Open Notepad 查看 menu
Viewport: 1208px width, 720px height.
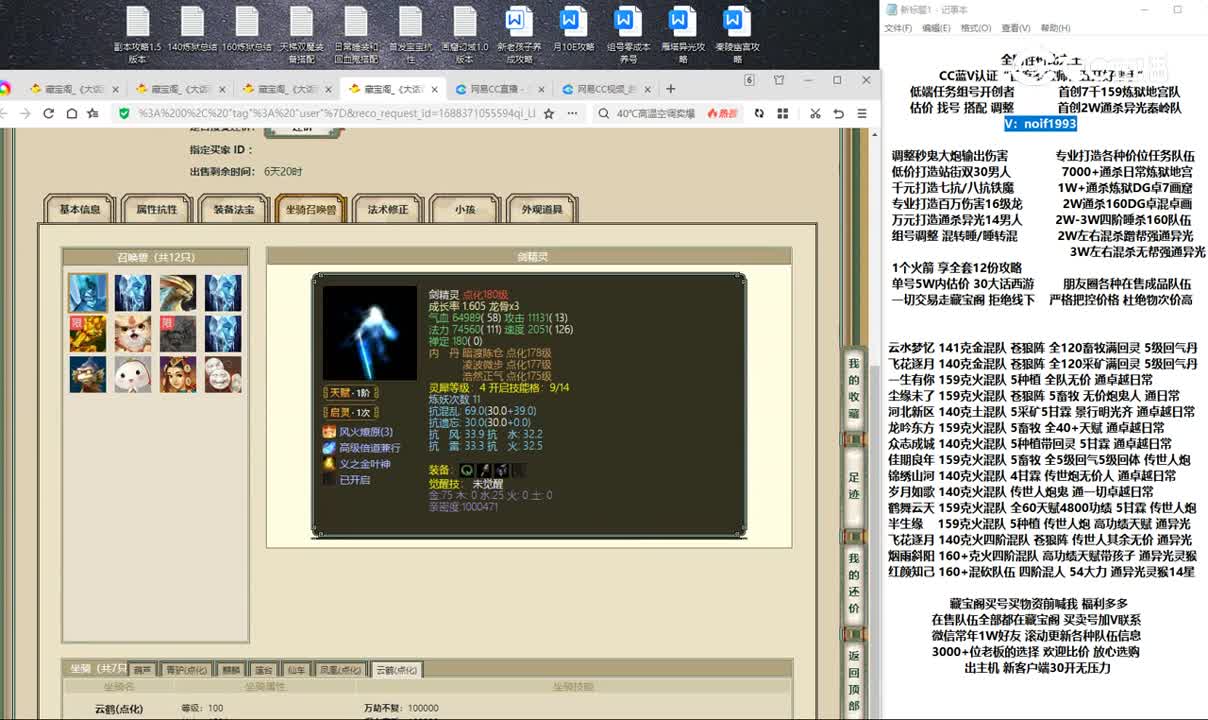click(x=1015, y=28)
